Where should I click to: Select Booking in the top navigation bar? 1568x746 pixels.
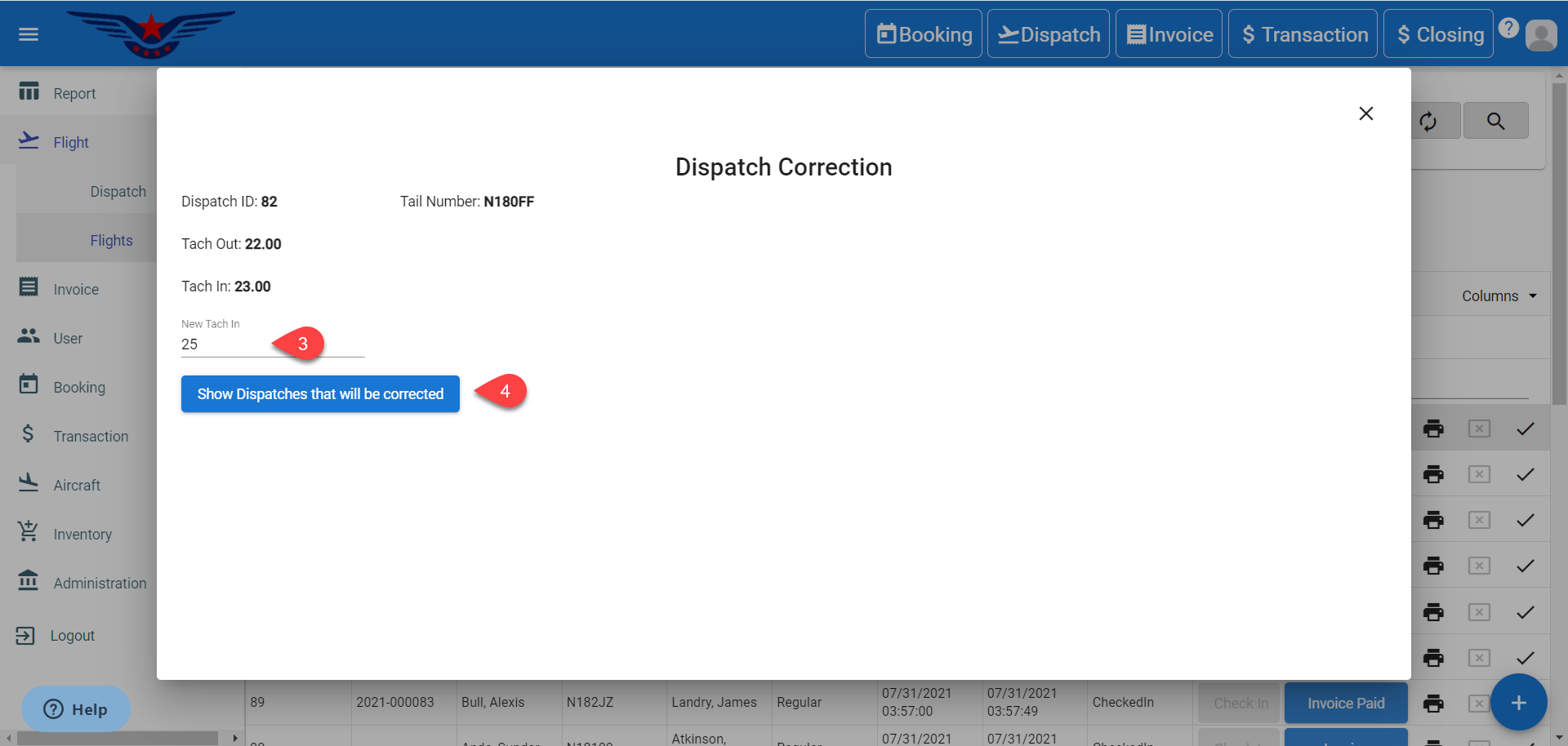click(x=924, y=34)
